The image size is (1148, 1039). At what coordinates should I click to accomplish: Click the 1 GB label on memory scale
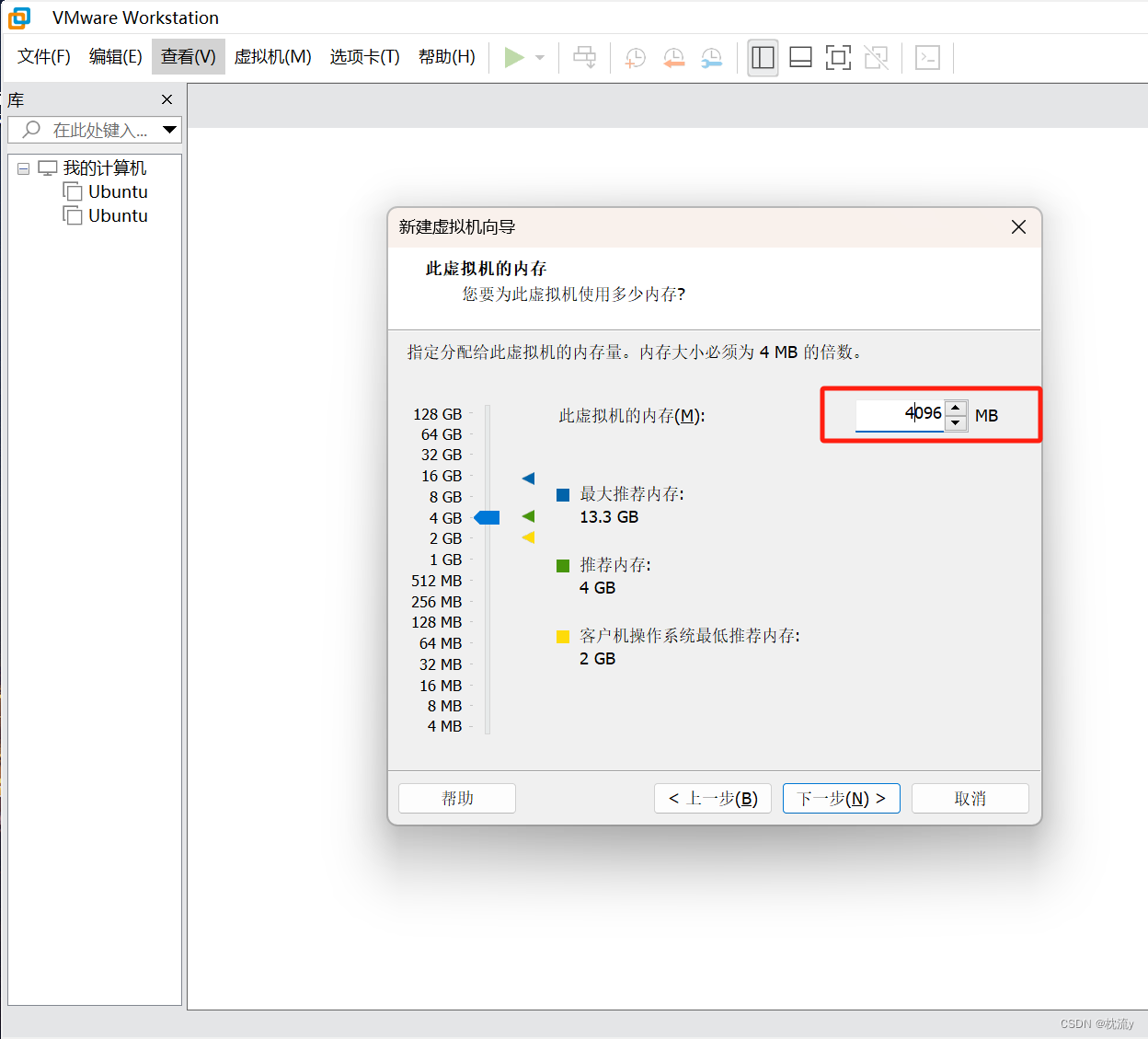(x=445, y=560)
